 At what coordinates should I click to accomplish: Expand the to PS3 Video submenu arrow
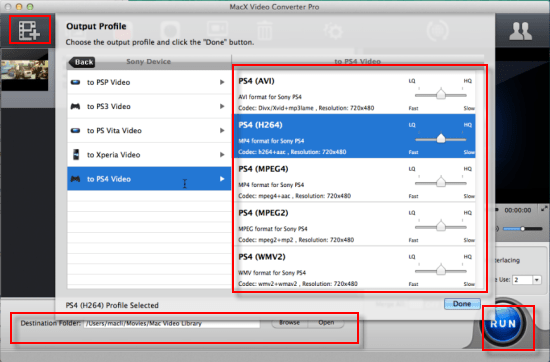click(x=222, y=106)
